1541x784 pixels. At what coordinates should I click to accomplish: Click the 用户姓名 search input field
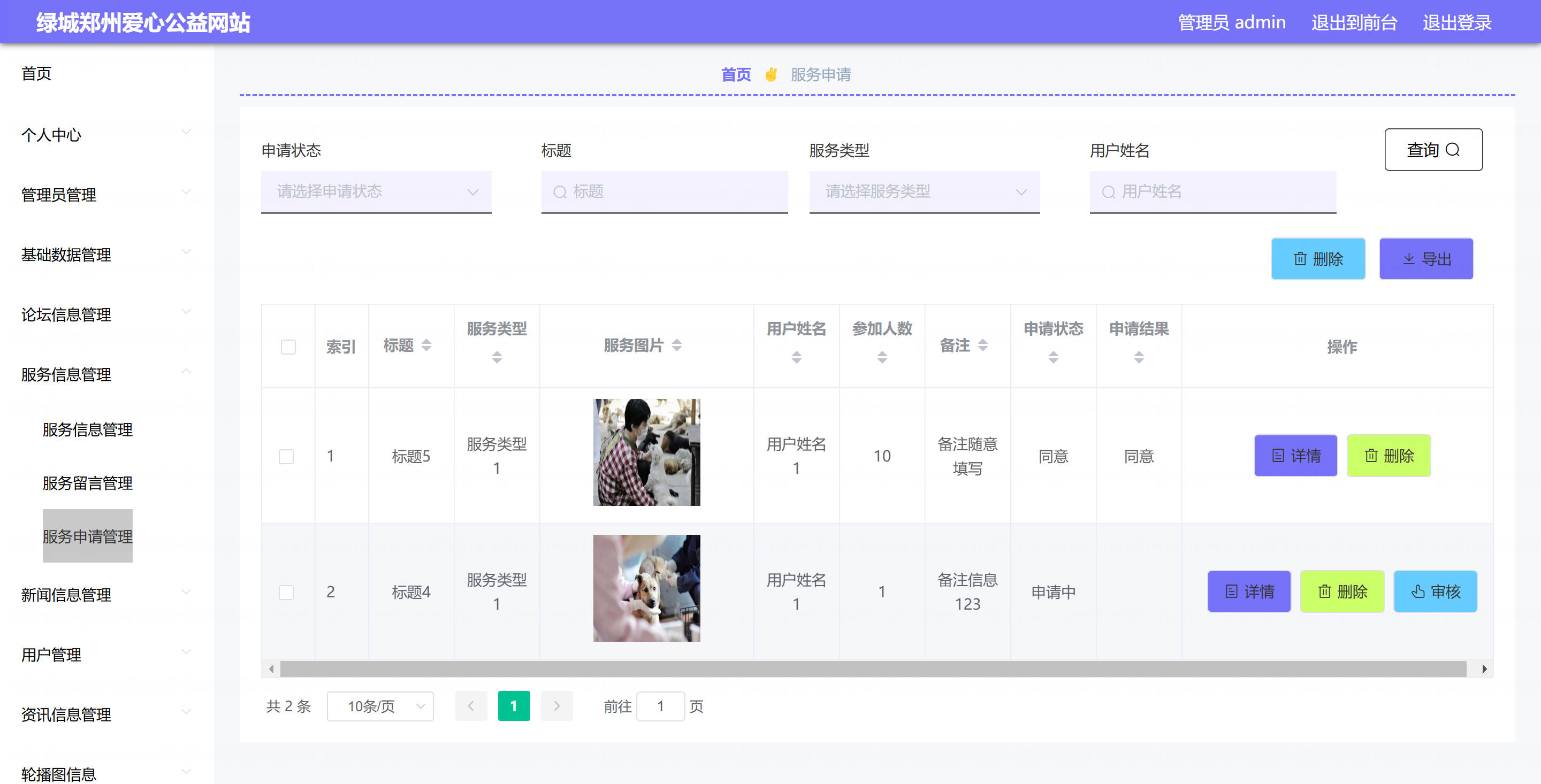pos(1212,192)
